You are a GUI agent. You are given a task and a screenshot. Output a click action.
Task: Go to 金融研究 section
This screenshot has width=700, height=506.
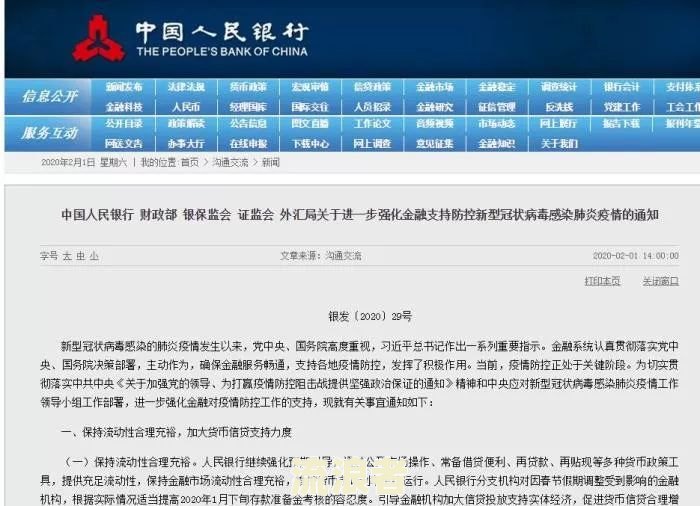(434, 107)
